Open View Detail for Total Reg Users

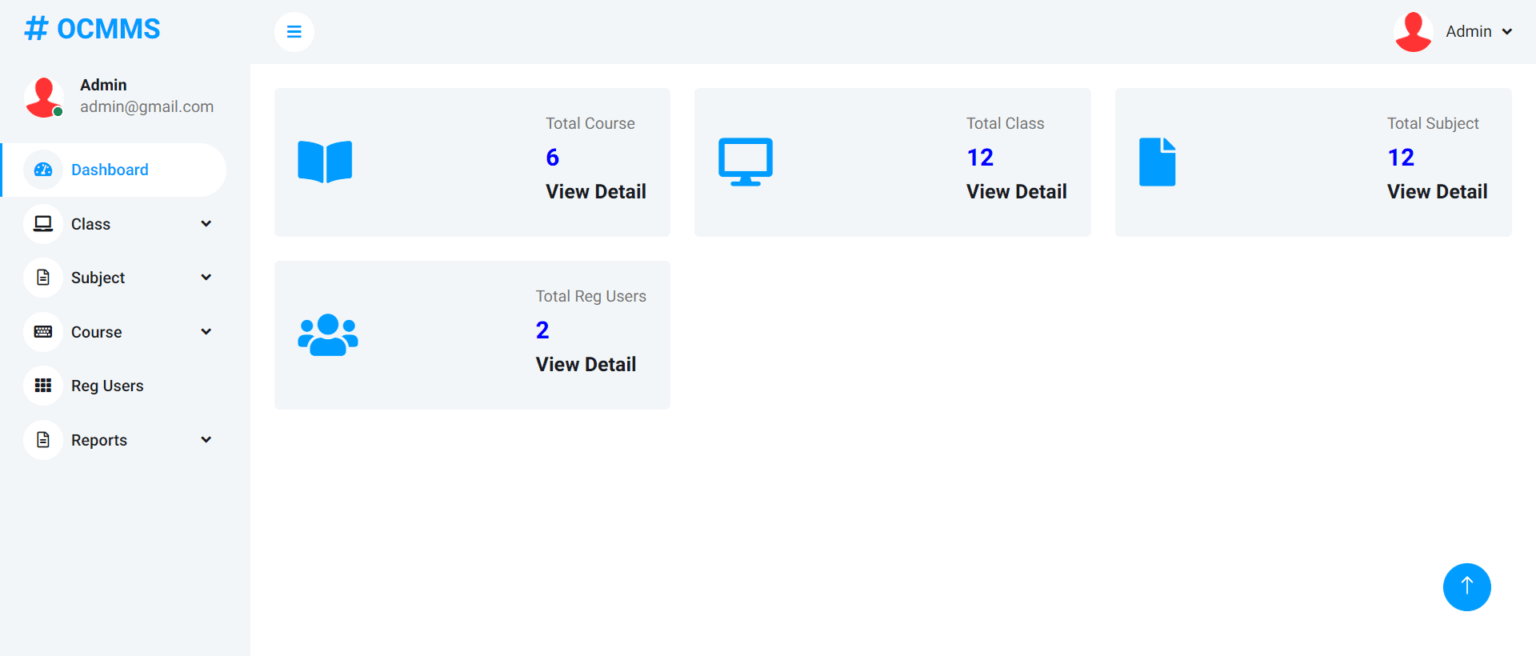585,364
